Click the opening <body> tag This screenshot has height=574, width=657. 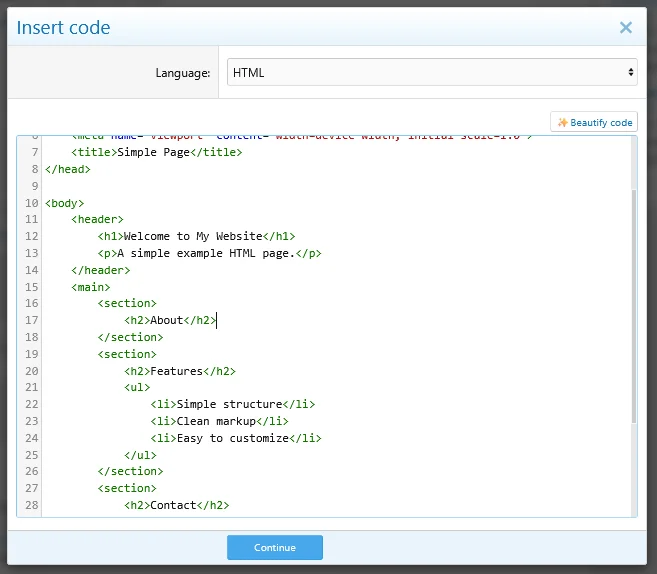pyautogui.click(x=65, y=203)
